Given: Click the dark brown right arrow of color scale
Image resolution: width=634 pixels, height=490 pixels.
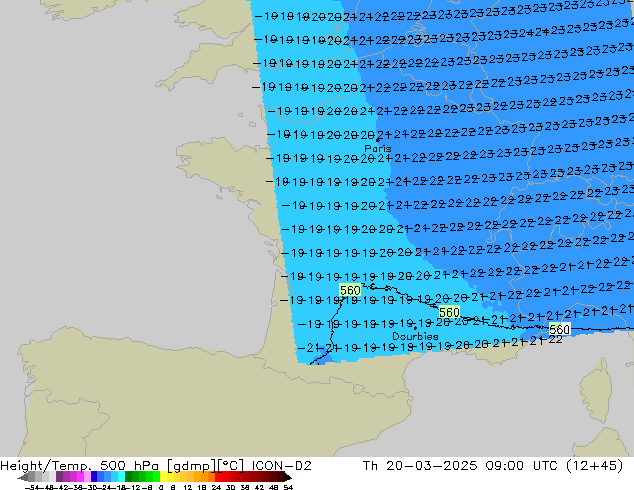Looking at the screenshot, I should coord(288,477).
